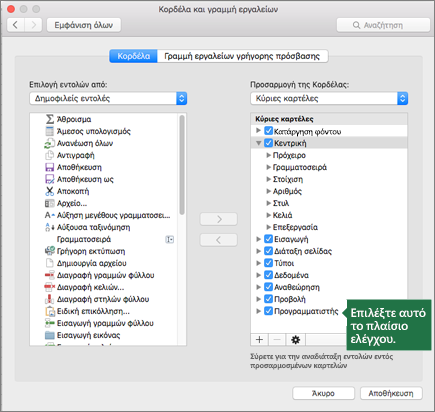Click the add command right arrow button
The width and height of the screenshot is (435, 412).
[219, 219]
